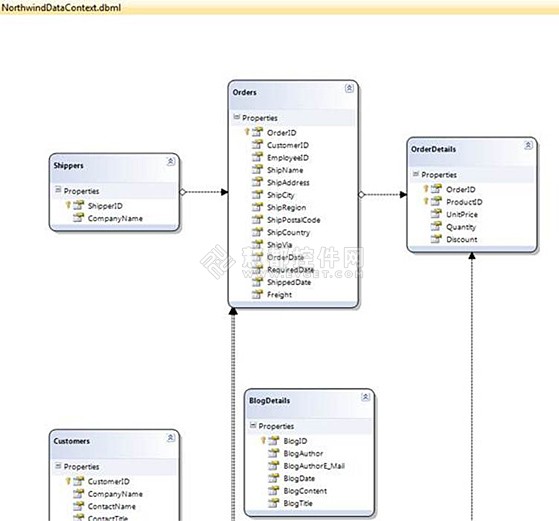Click the BlogTitle property icon
Viewport: 559px width, 521px height.
tap(273, 503)
